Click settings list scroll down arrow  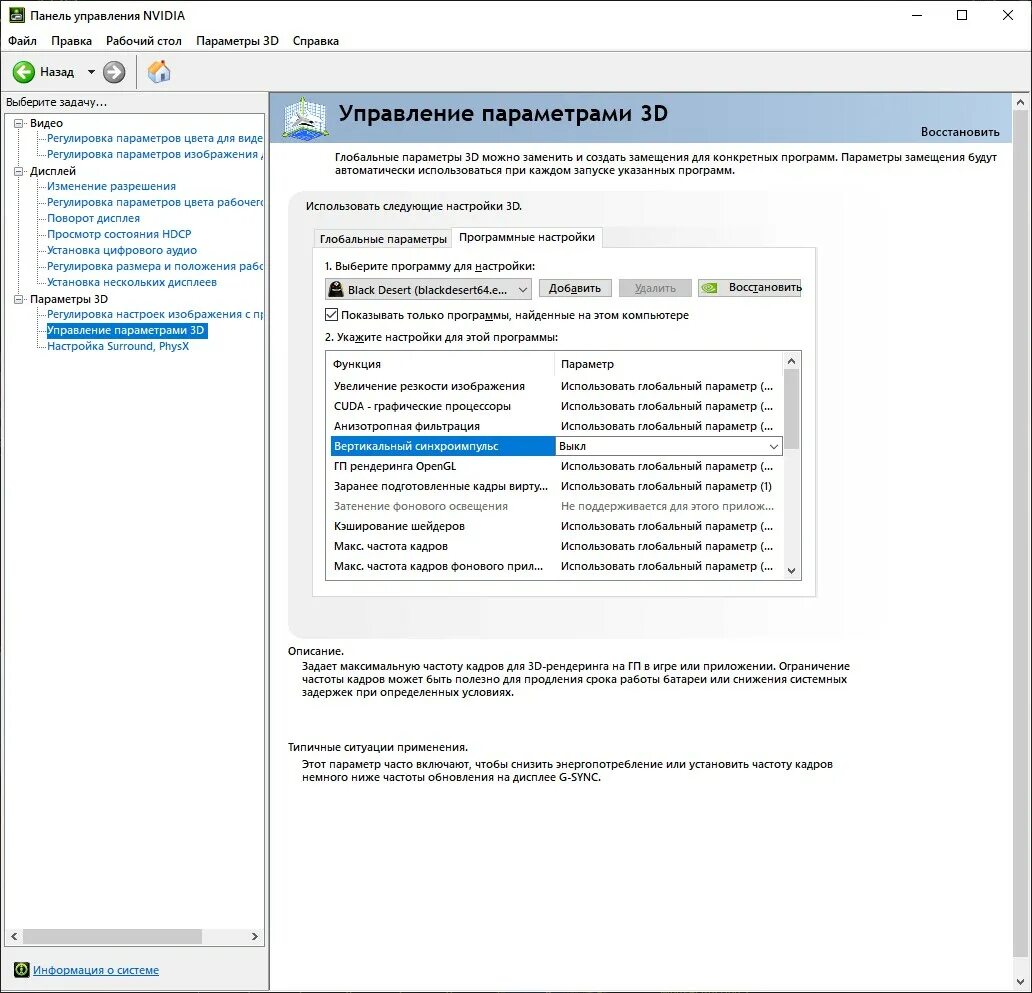pyautogui.click(x=792, y=571)
